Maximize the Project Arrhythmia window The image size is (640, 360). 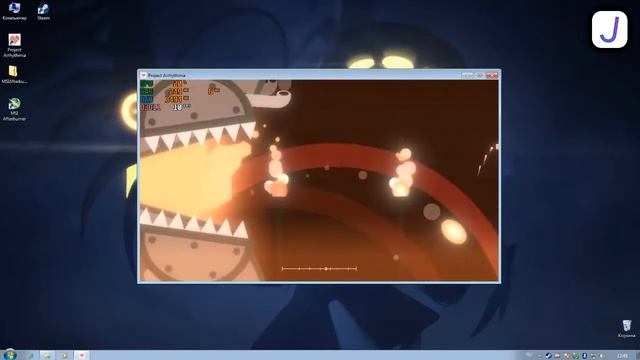(480, 75)
